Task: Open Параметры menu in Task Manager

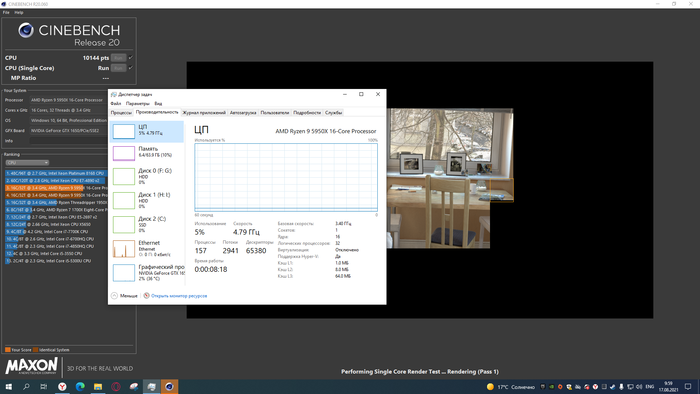Action: (x=138, y=104)
